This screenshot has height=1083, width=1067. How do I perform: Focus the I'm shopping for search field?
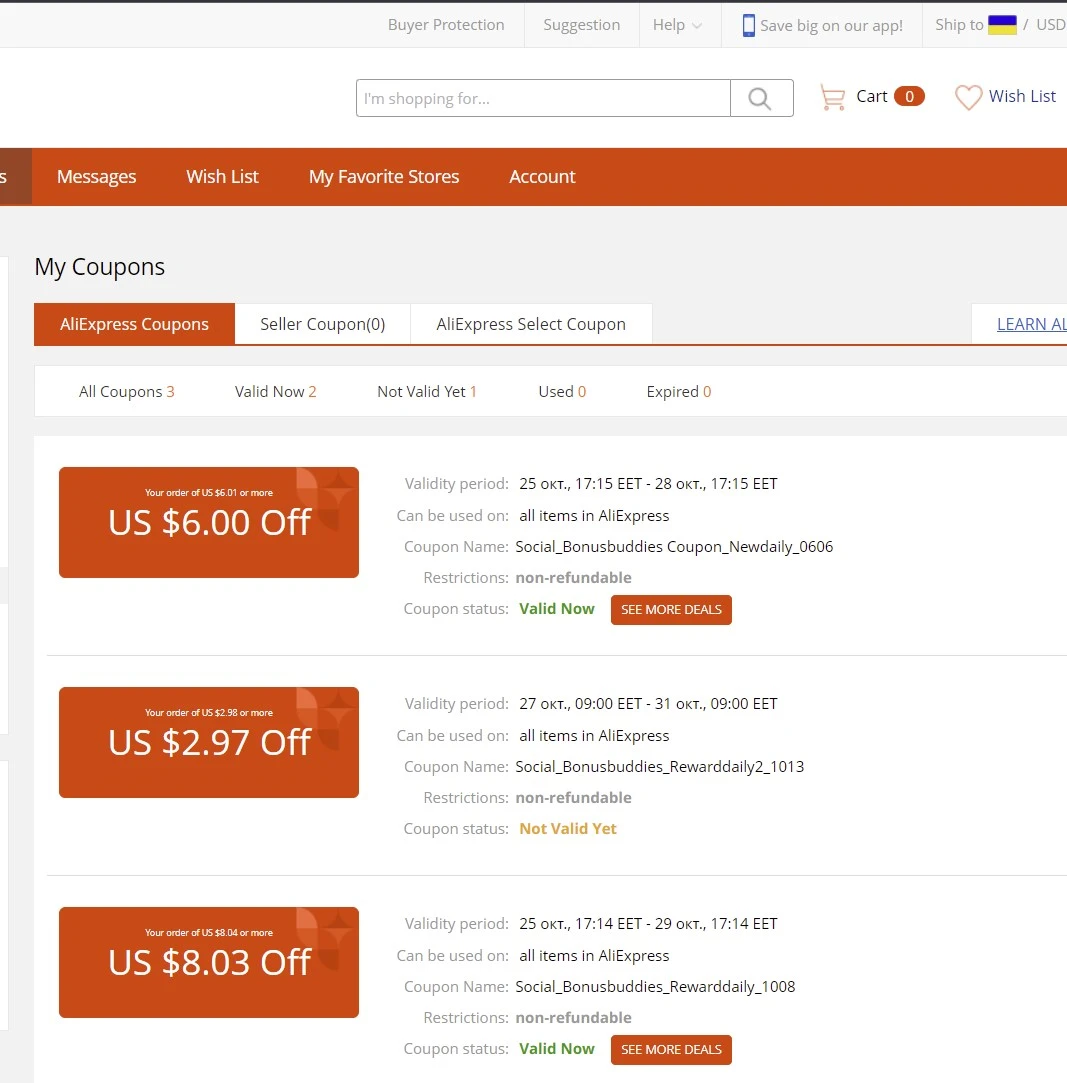click(x=544, y=98)
